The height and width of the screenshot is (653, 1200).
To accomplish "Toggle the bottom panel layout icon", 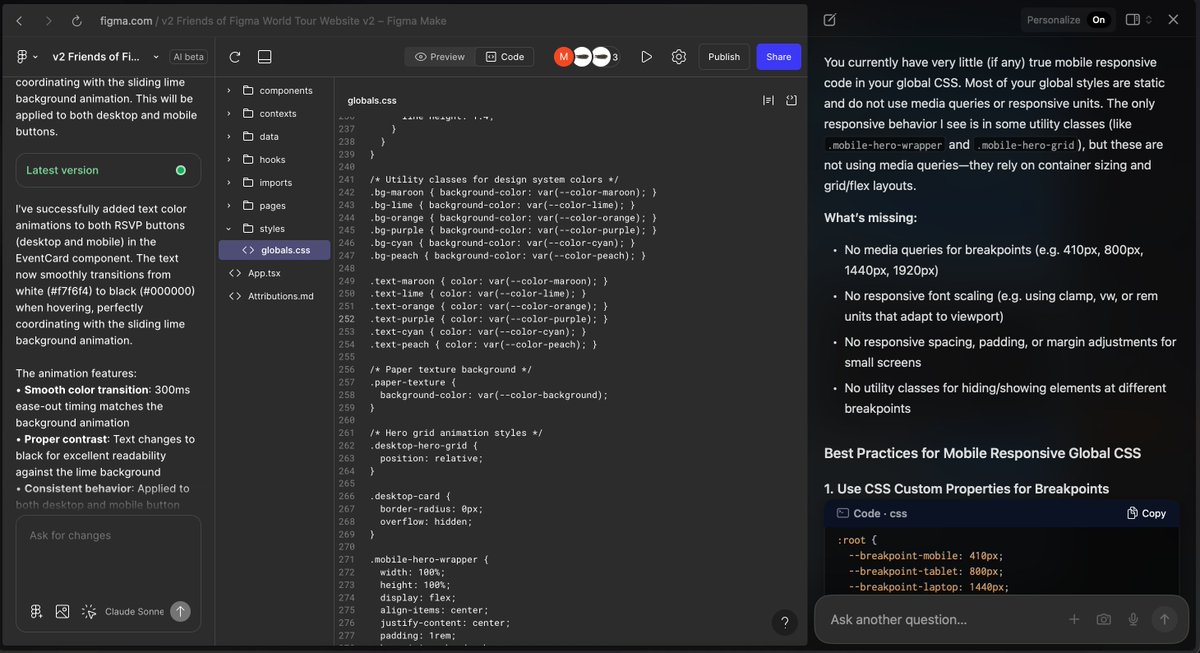I will click(x=265, y=57).
